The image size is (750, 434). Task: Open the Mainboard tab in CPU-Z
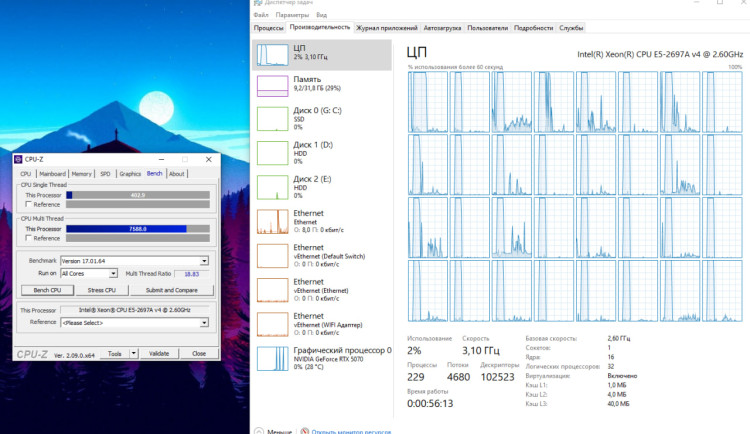pos(52,174)
